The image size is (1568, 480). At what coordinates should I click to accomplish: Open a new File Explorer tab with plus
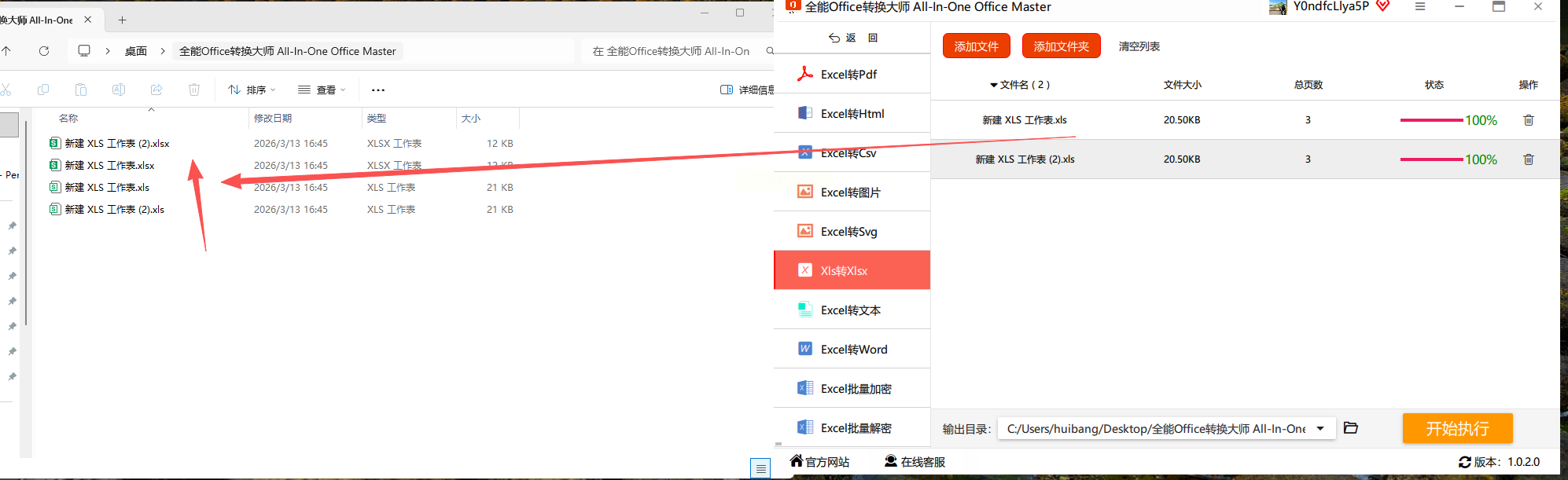[122, 20]
